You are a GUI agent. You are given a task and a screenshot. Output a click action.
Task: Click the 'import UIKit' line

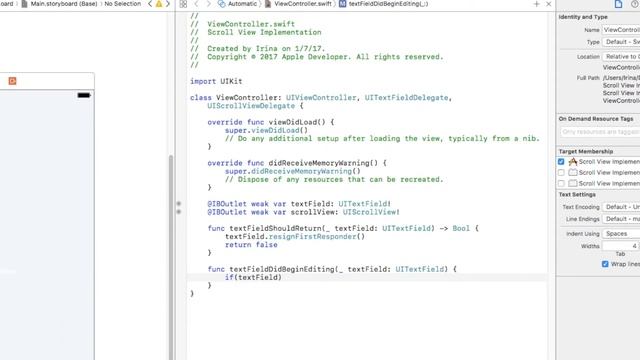(x=216, y=81)
